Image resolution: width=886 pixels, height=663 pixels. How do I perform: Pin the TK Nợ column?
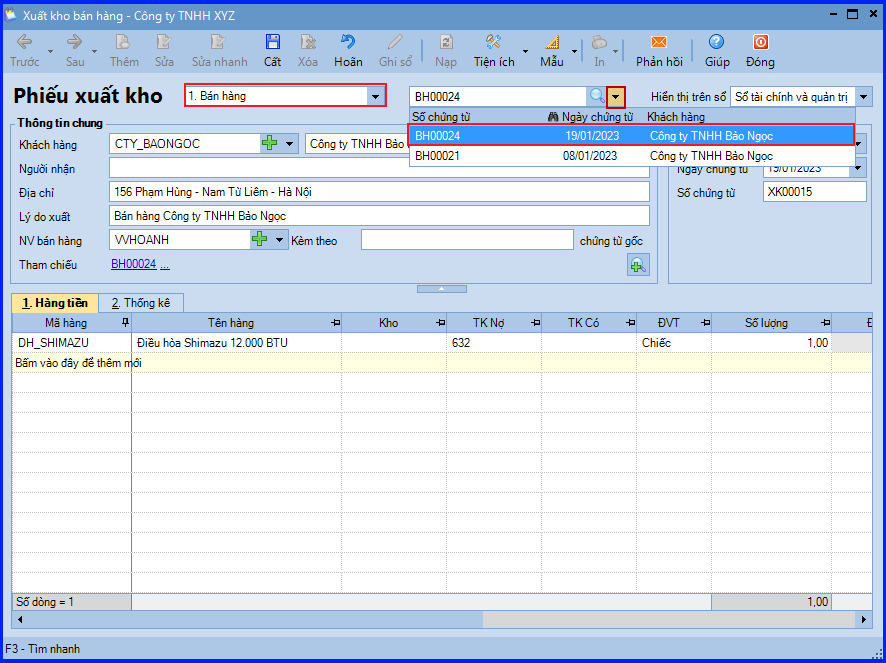point(536,323)
